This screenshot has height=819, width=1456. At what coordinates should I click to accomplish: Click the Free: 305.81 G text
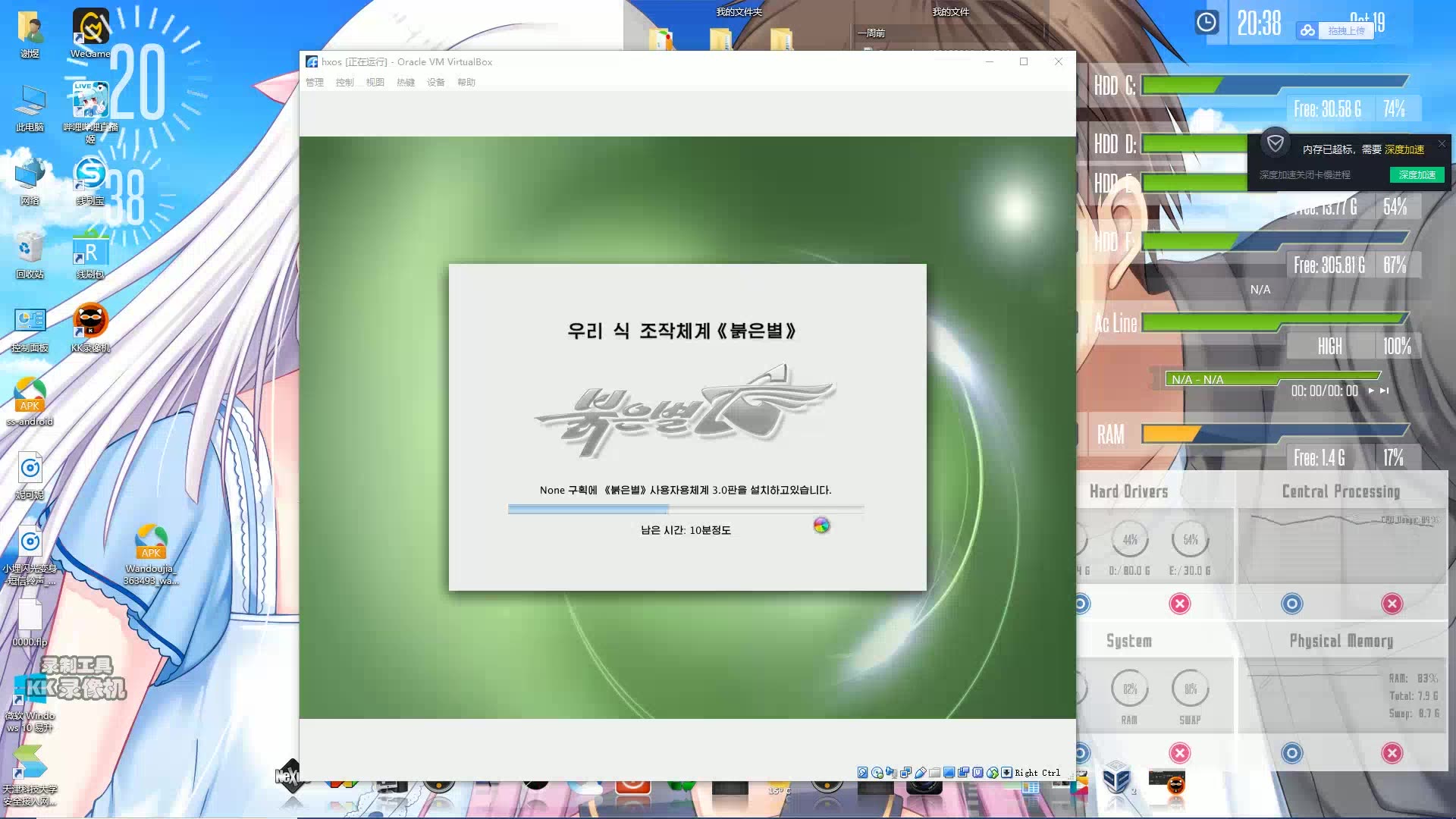[1329, 265]
